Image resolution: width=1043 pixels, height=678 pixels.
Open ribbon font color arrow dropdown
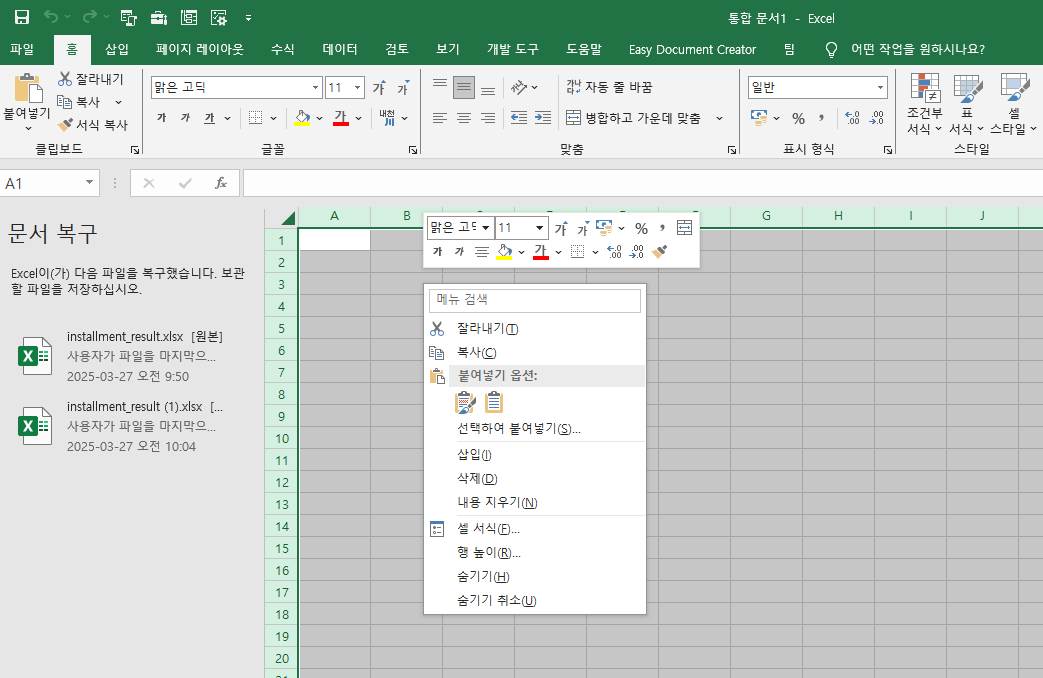click(x=358, y=118)
